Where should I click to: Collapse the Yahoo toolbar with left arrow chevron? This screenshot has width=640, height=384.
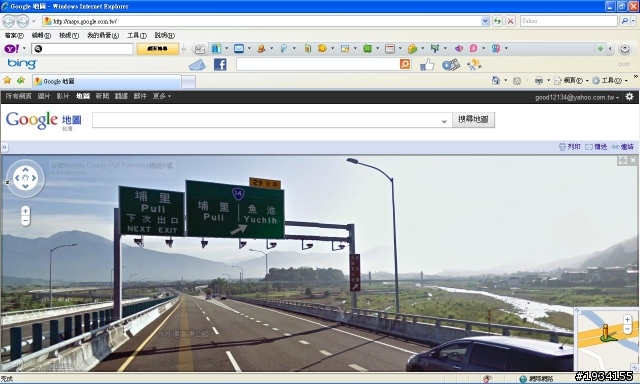click(610, 49)
